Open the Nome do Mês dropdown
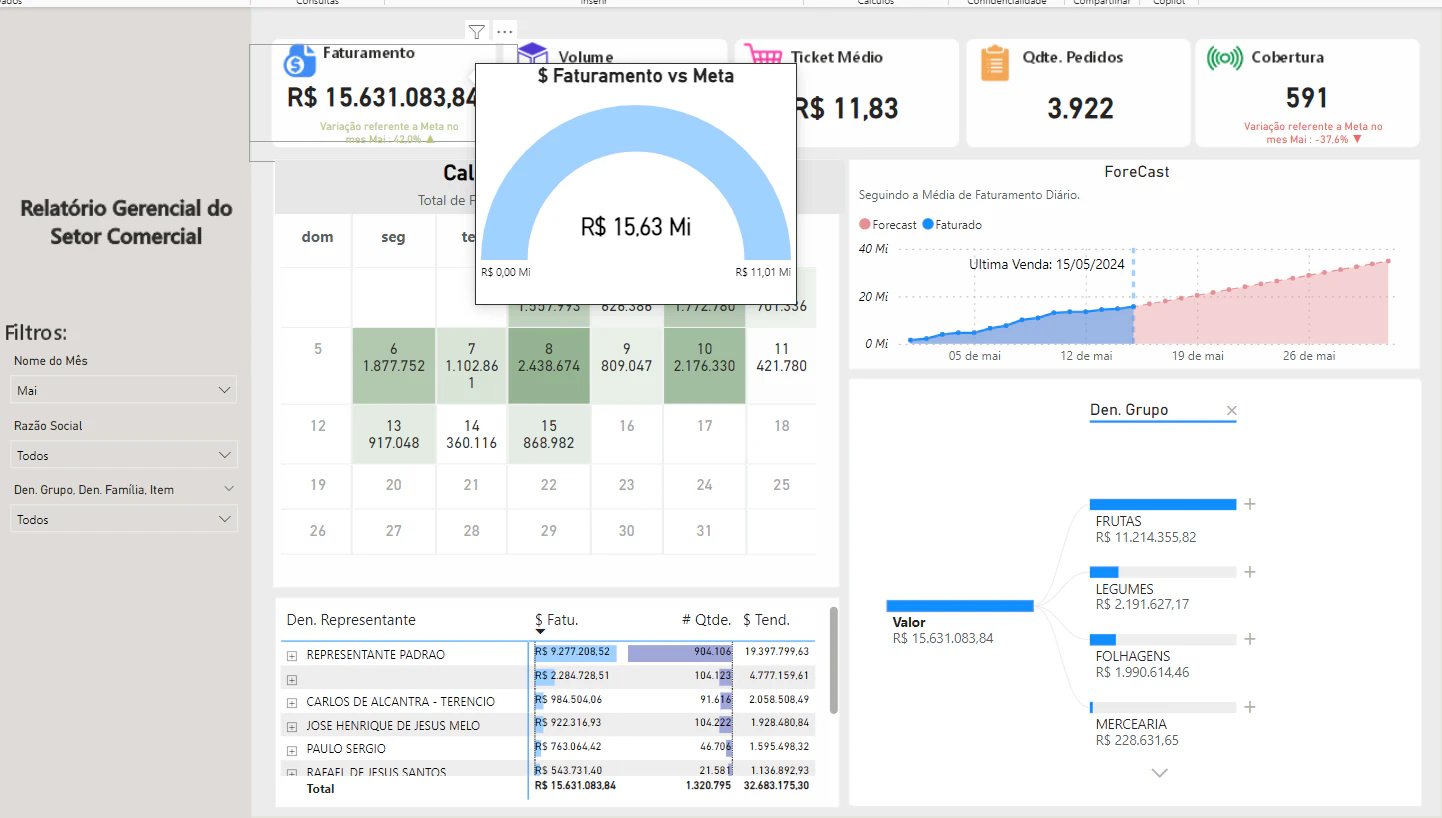The height and width of the screenshot is (818, 1442). (124, 390)
